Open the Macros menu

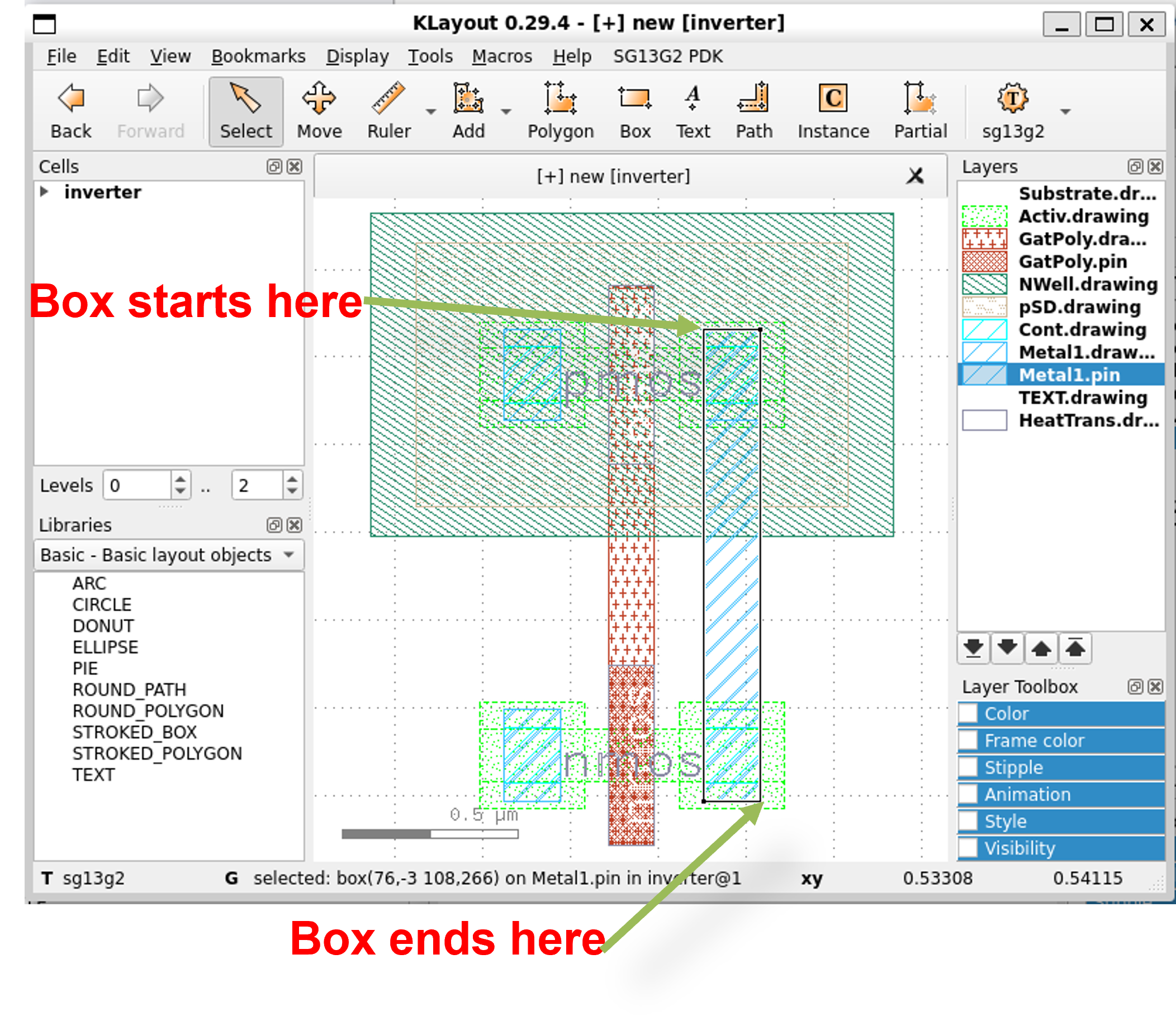(x=501, y=56)
